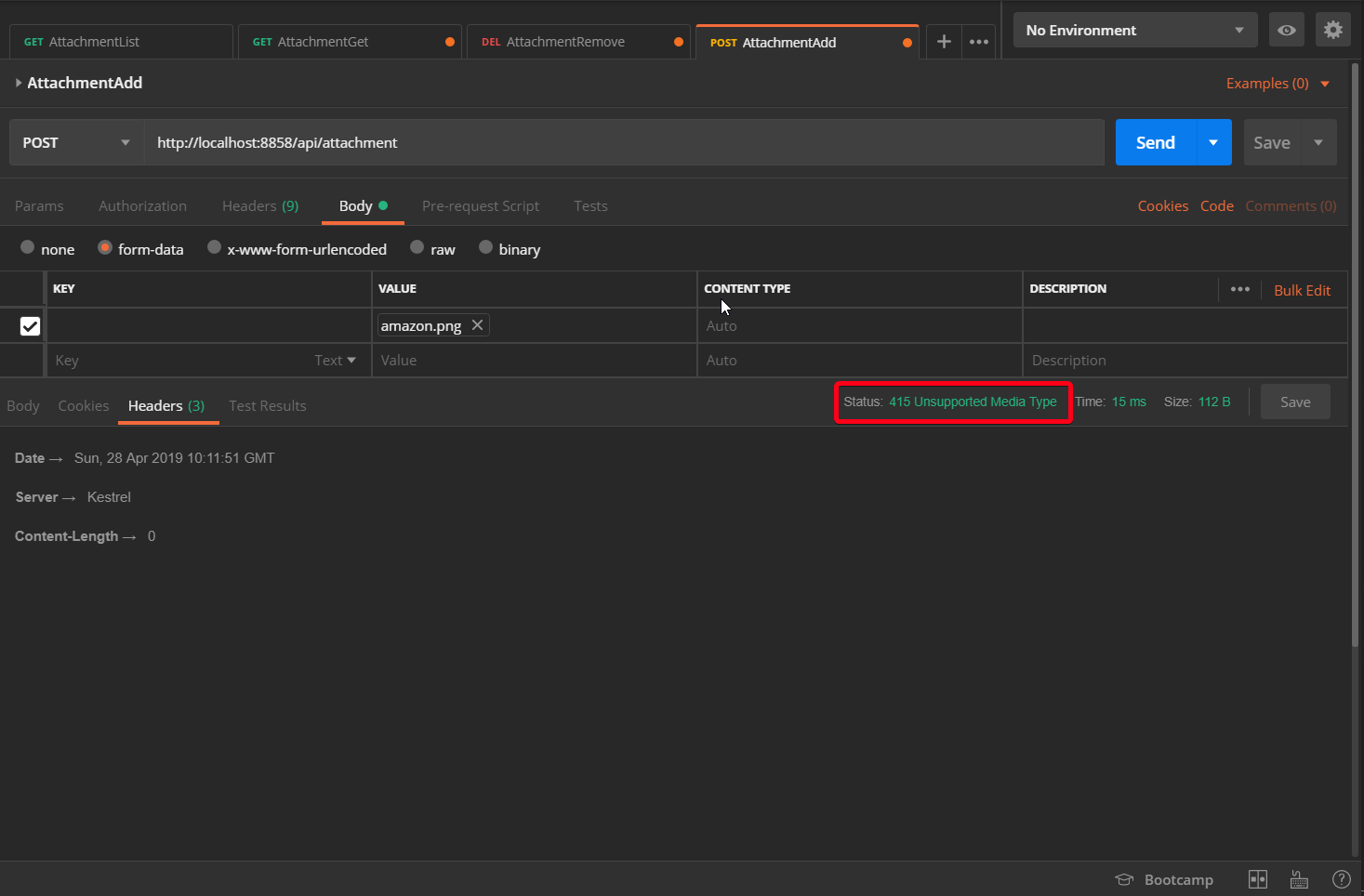Open Bootcamp from status bar

pos(1165,879)
